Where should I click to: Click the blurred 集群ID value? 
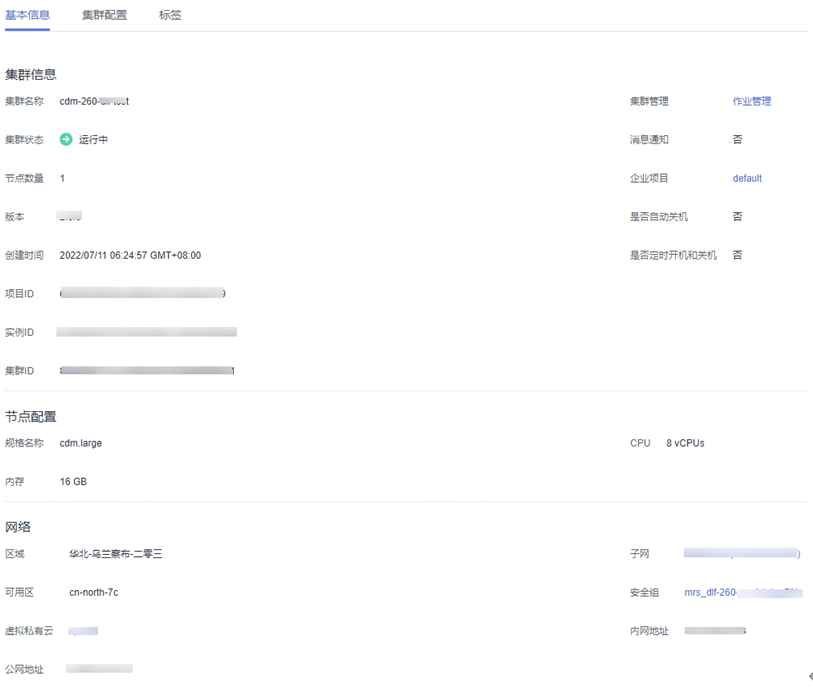(x=146, y=371)
